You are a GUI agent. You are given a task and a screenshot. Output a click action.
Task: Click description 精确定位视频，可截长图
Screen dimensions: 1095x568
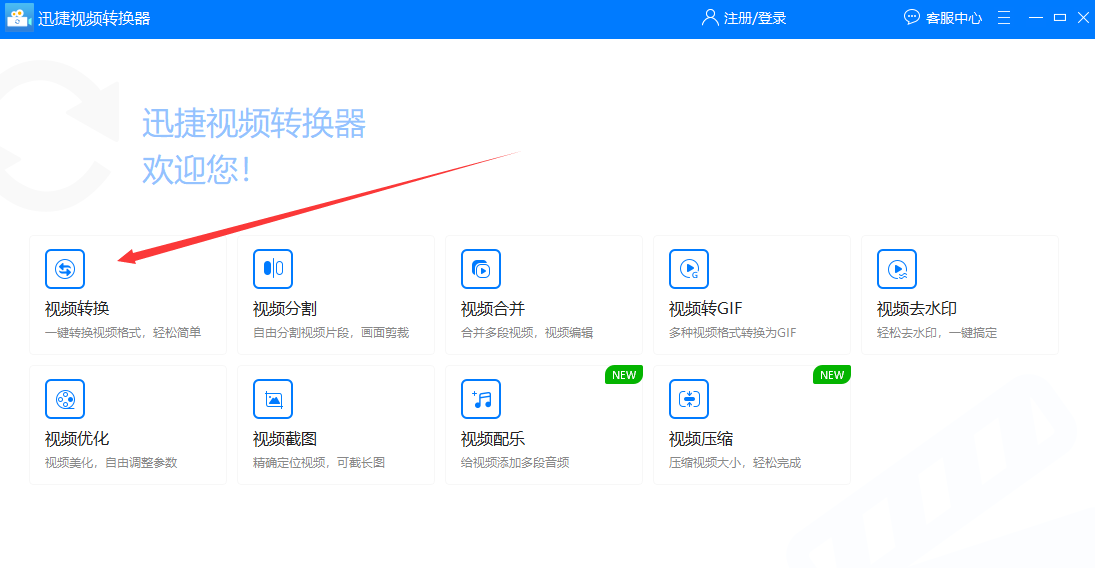pyautogui.click(x=319, y=463)
